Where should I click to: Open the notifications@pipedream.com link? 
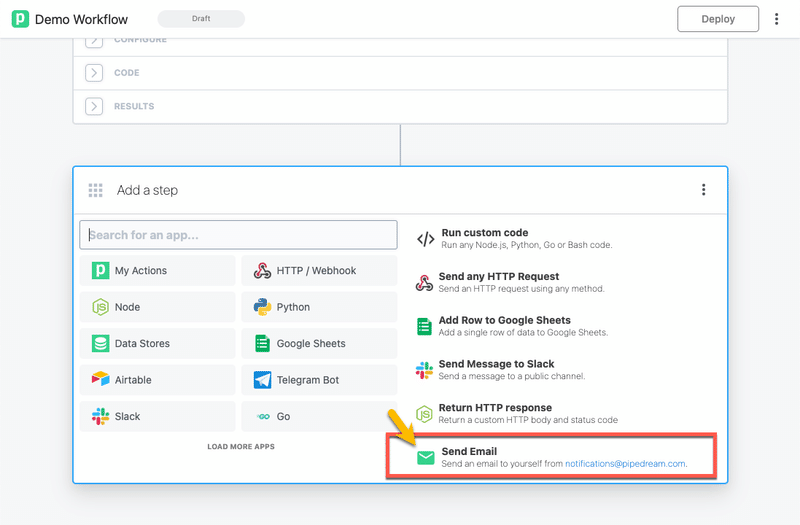625,464
